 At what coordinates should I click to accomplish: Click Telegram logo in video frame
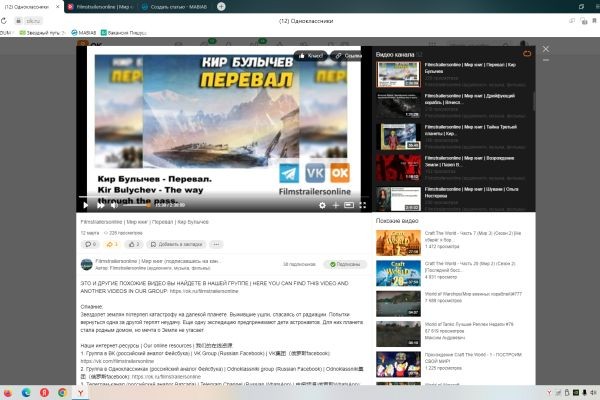(289, 173)
